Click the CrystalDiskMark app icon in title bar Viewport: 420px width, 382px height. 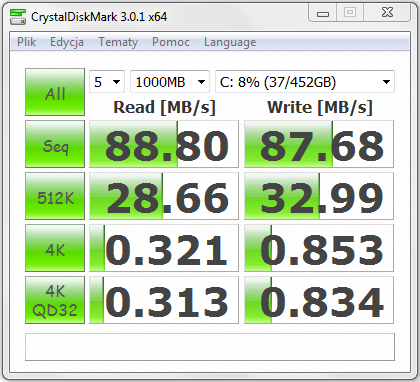[x=18, y=17]
